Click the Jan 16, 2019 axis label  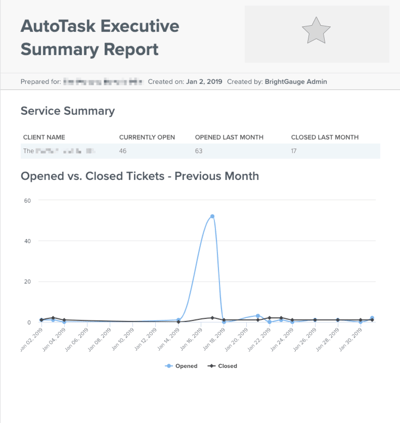[x=191, y=339]
